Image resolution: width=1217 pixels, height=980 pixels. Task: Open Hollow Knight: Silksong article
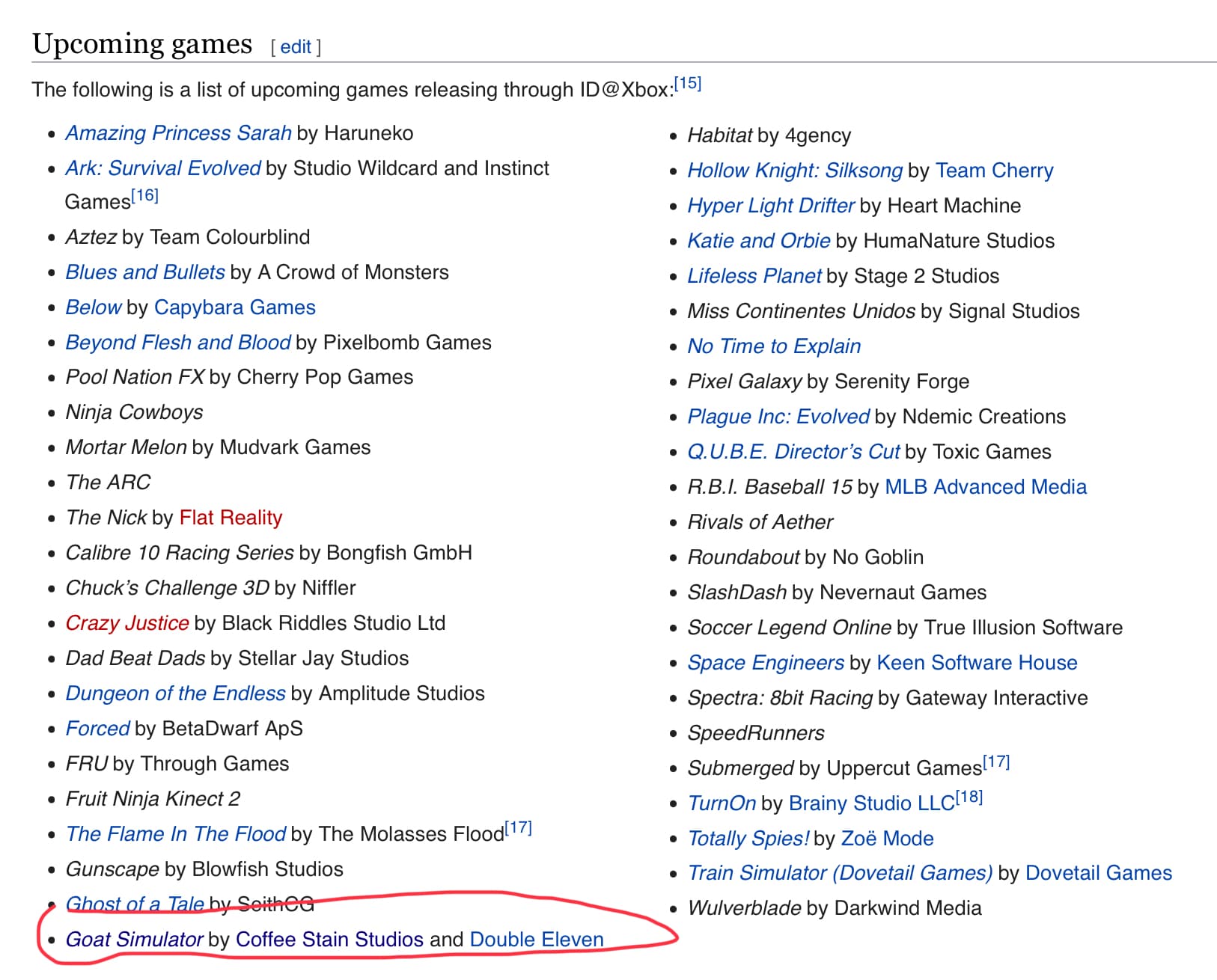[795, 171]
